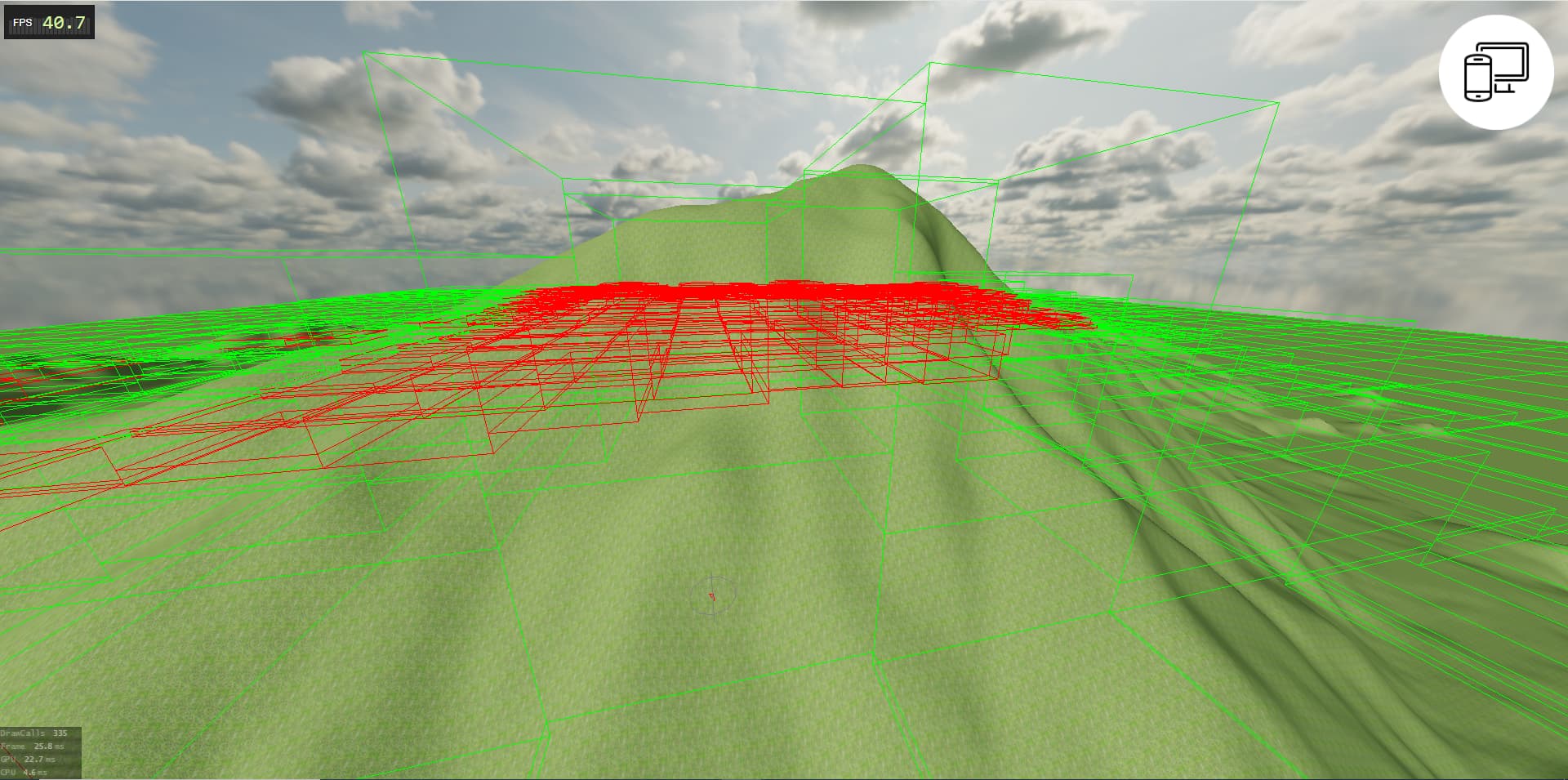The image size is (1568, 780).
Task: Click top-right corner of the large green bounding box
Action: tap(1278, 103)
